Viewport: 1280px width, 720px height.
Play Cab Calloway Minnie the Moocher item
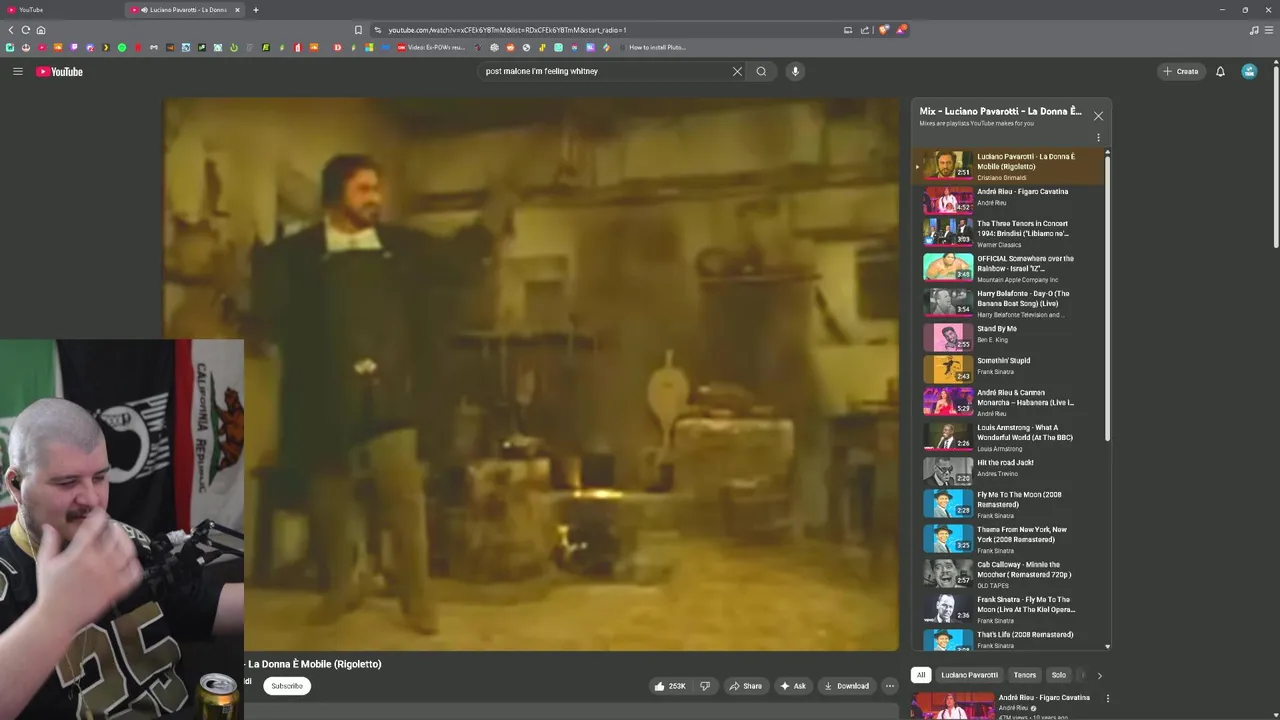(x=1010, y=574)
